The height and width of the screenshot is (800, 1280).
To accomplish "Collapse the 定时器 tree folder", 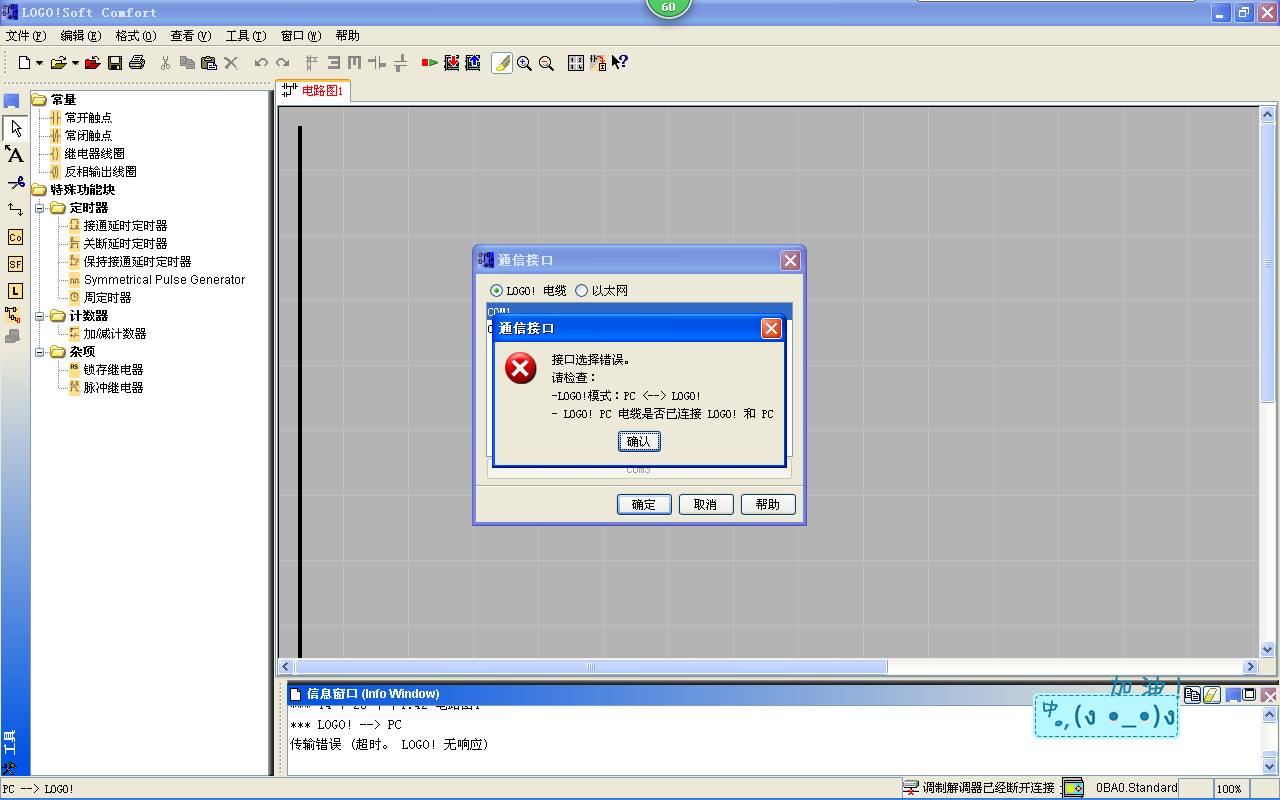I will coord(39,208).
